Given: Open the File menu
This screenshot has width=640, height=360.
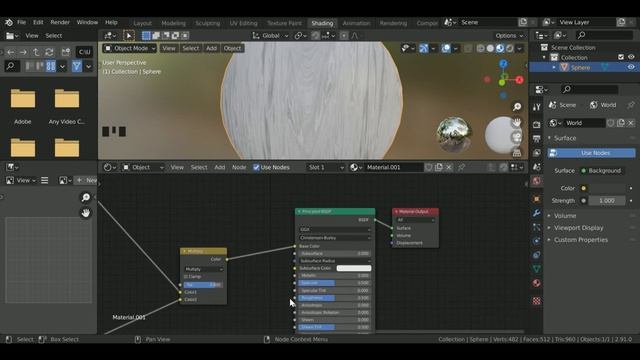Looking at the screenshot, I should tap(21, 22).
